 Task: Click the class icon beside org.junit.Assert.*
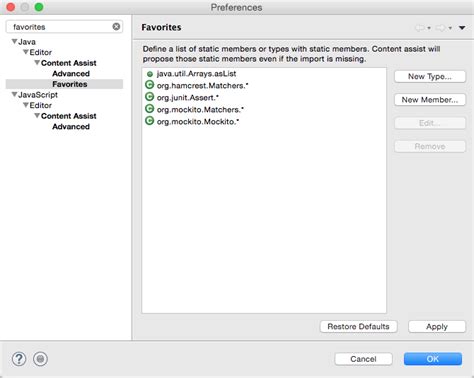coord(150,97)
